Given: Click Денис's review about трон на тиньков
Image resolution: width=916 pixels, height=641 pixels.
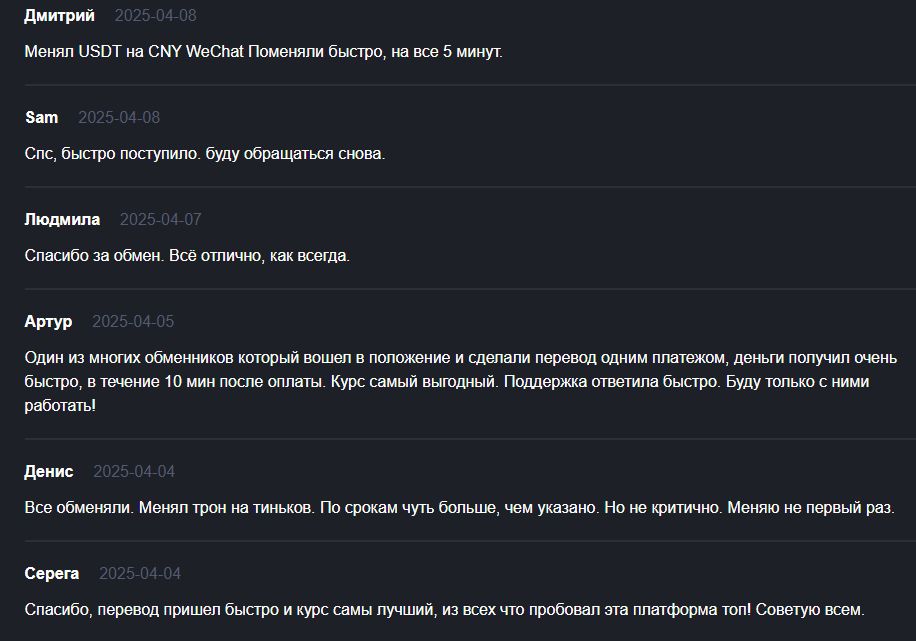Looking at the screenshot, I should coord(460,508).
